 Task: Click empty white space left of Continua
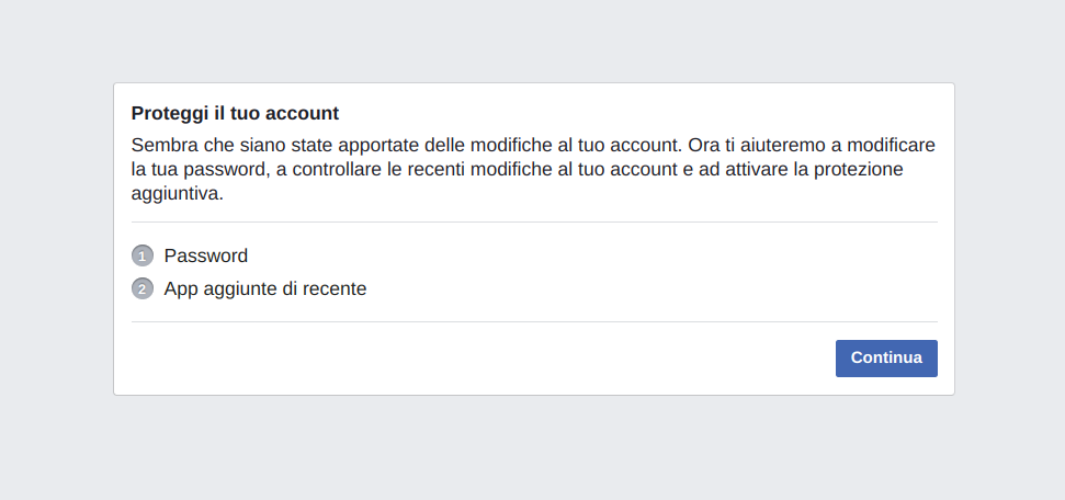[475, 358]
